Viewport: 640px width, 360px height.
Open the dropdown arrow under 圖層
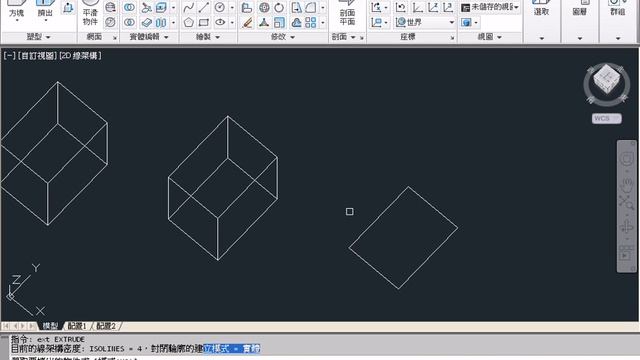coord(580,38)
